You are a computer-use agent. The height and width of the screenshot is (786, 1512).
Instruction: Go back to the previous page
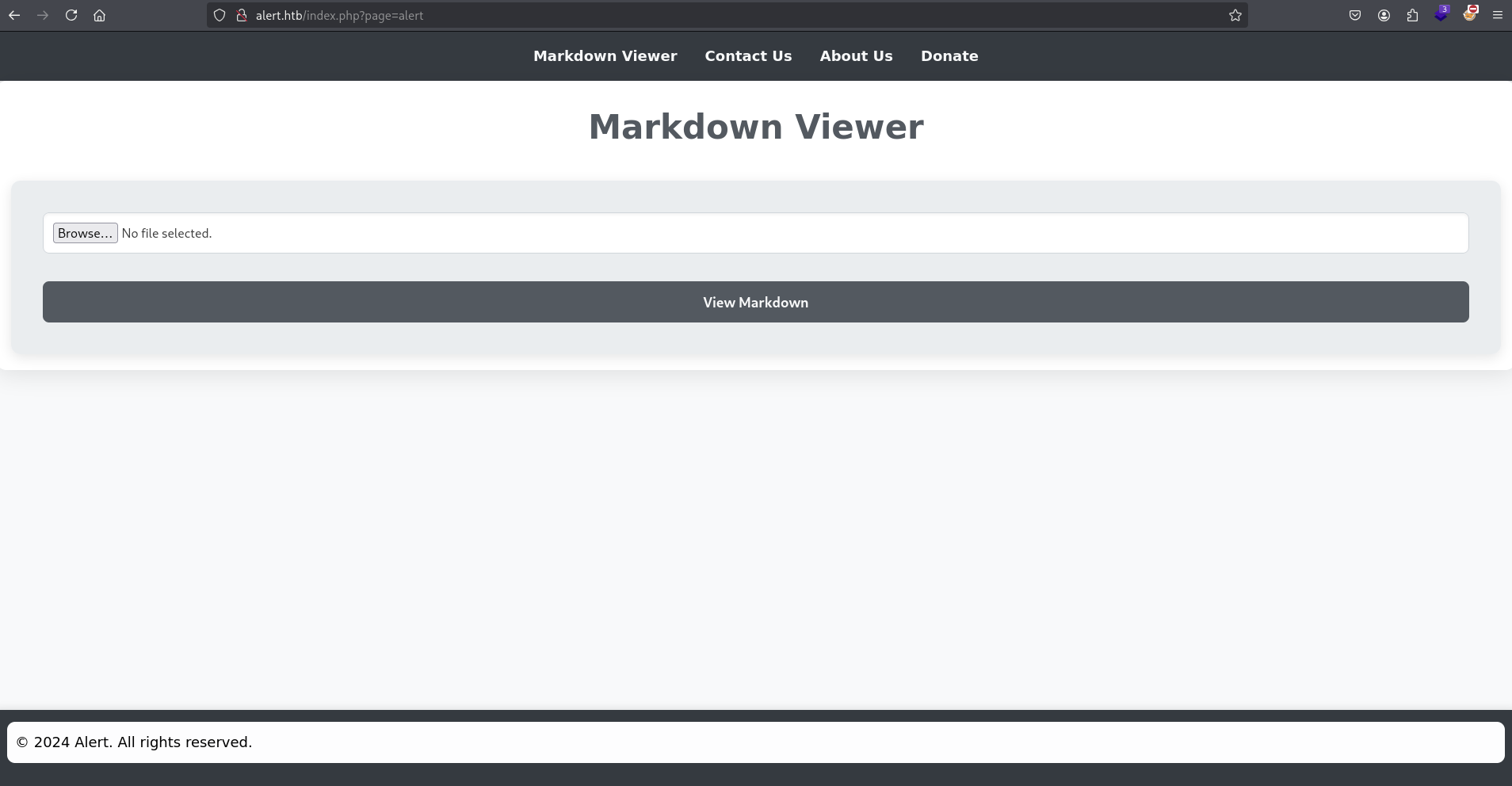pos(14,15)
